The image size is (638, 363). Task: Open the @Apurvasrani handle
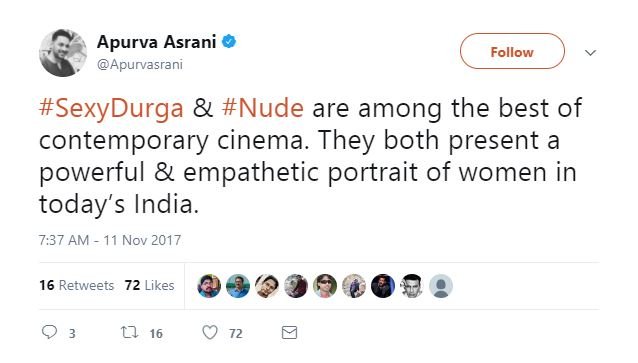point(140,65)
